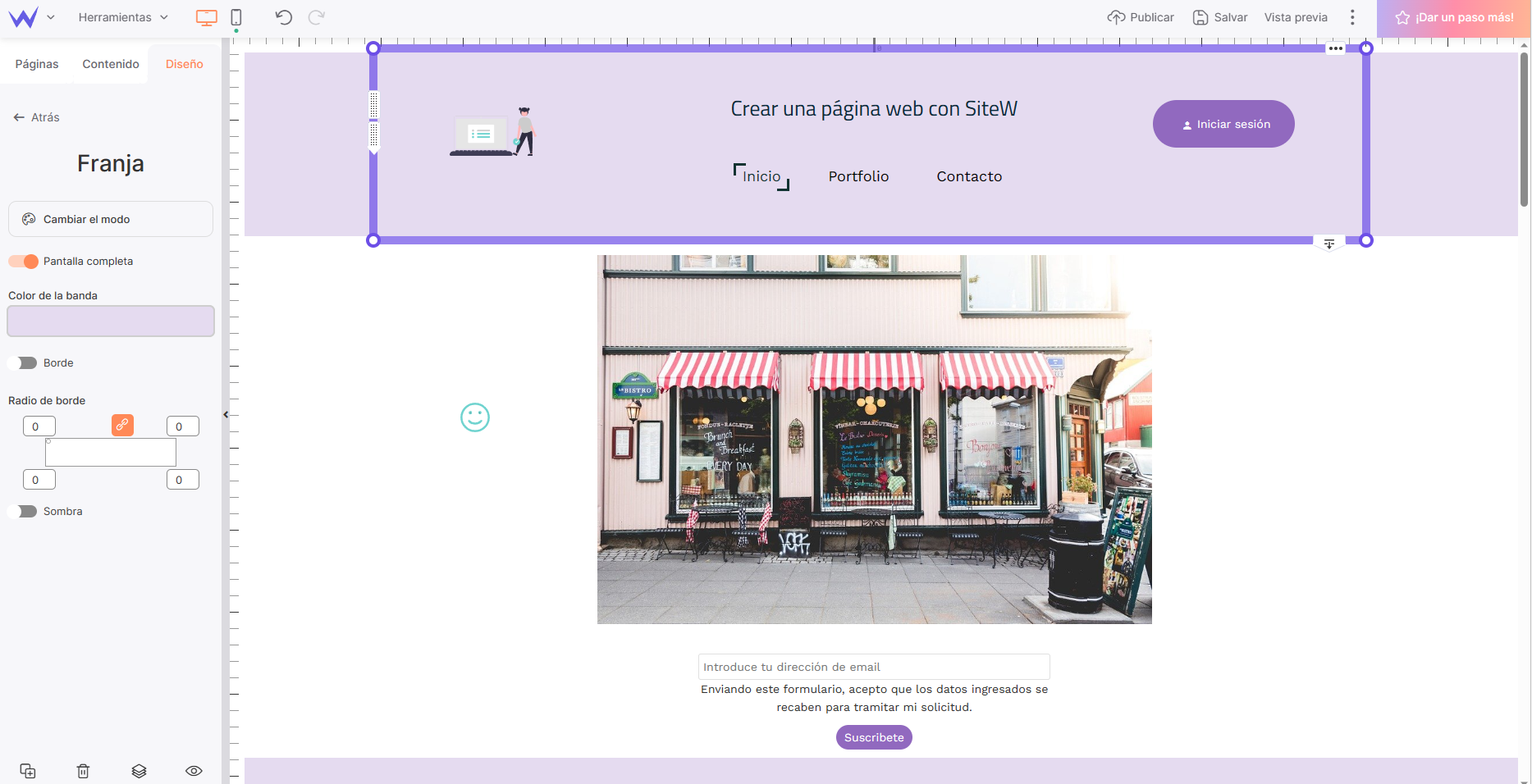Select the bistro storefront photo

coord(875,440)
